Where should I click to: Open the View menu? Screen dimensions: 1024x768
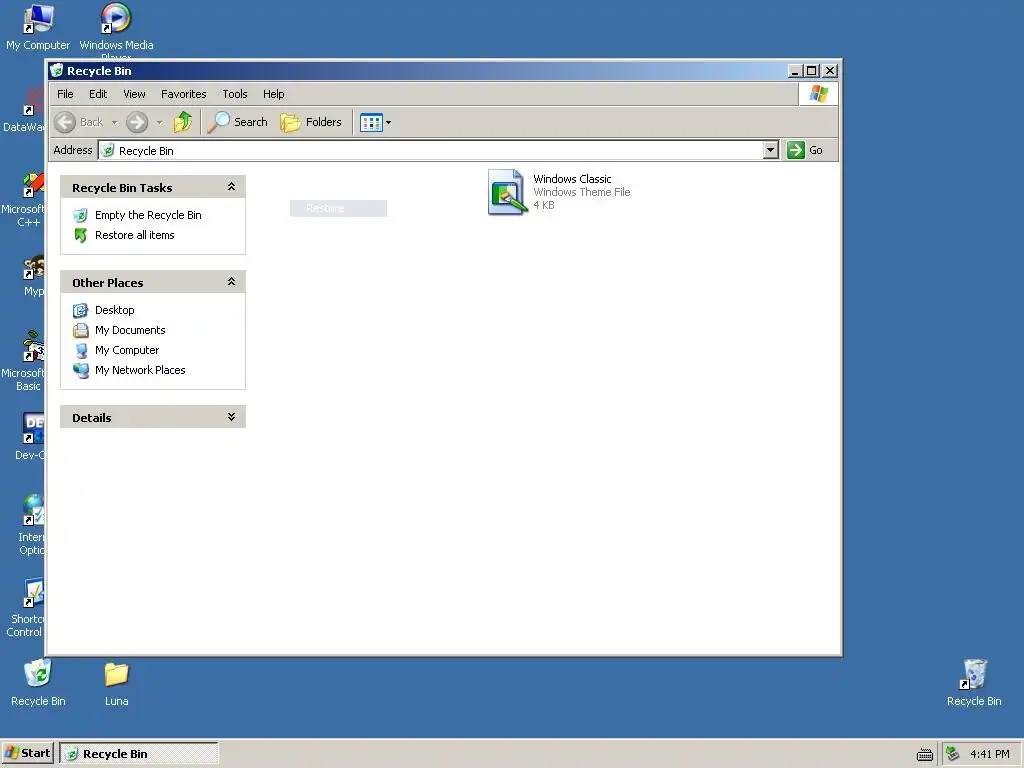135,94
